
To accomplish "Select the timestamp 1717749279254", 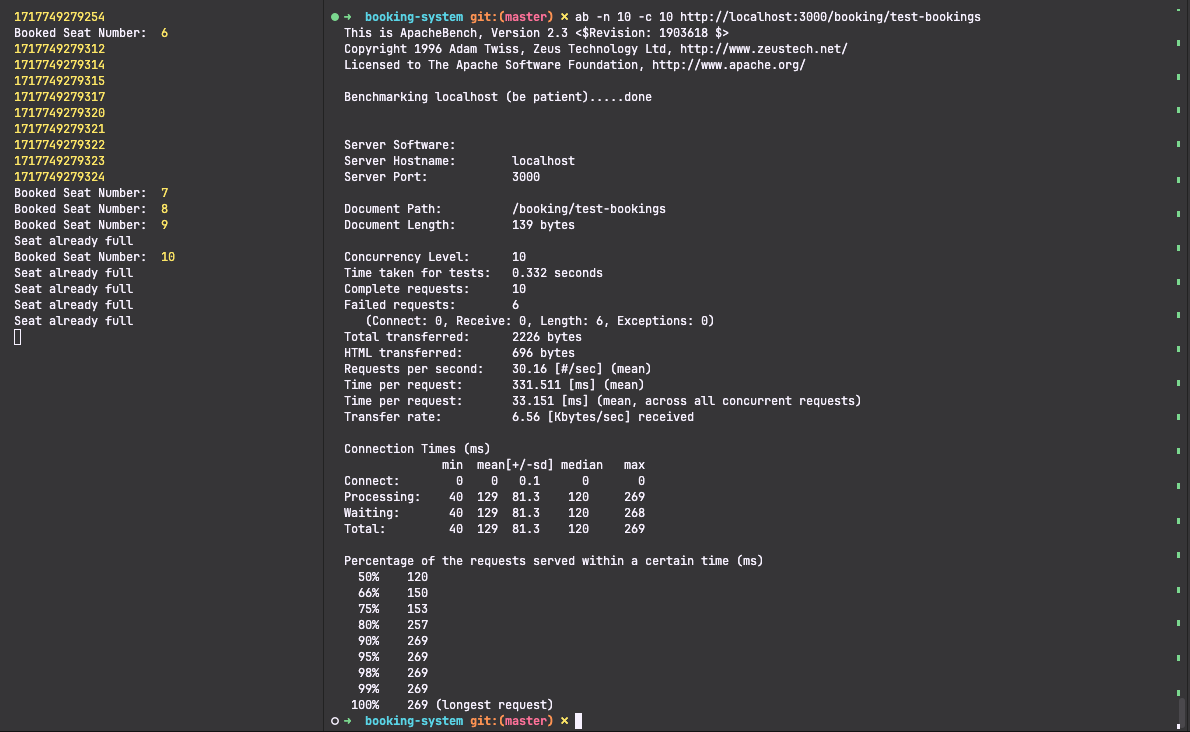I will (59, 17).
